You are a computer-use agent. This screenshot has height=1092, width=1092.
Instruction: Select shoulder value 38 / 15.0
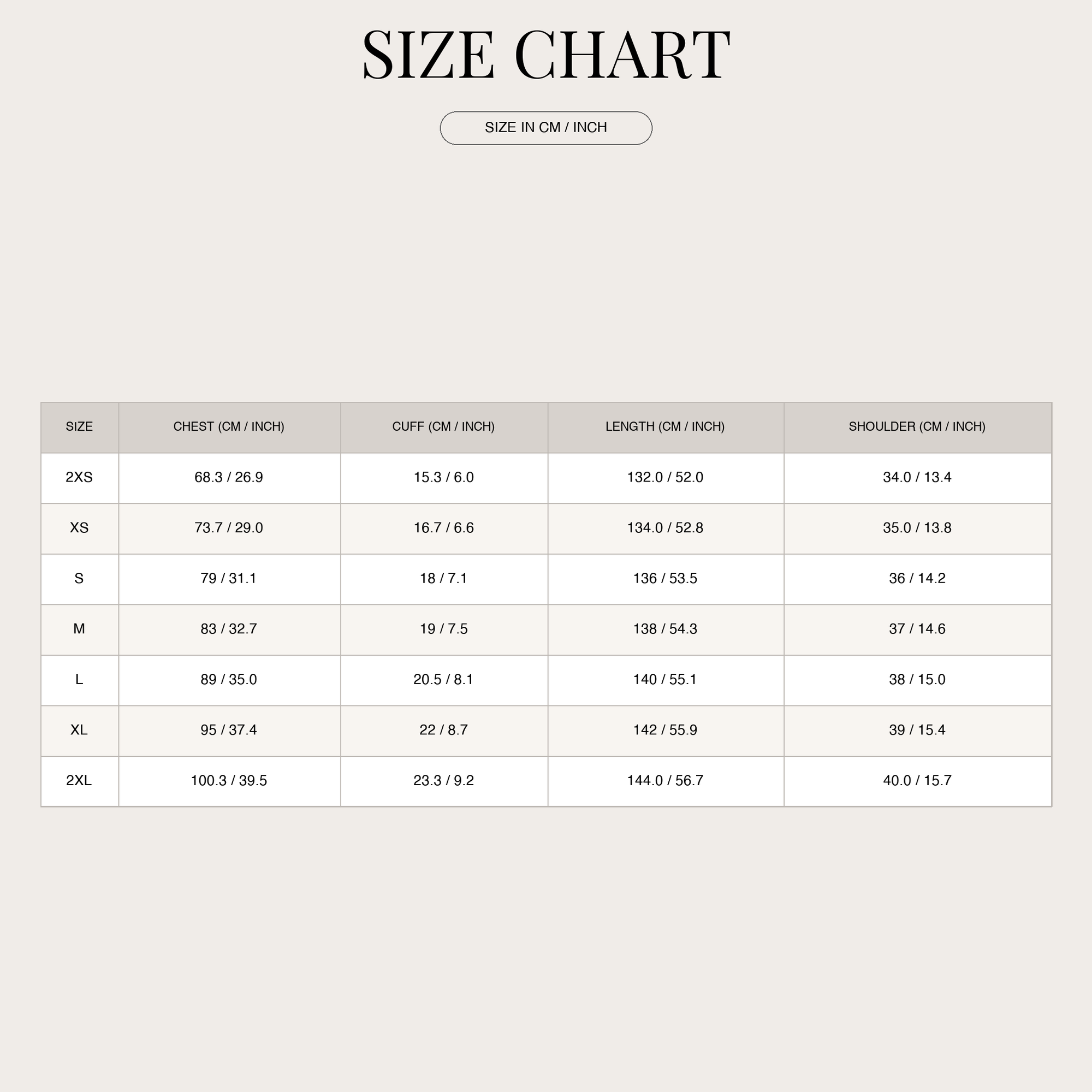click(x=917, y=679)
